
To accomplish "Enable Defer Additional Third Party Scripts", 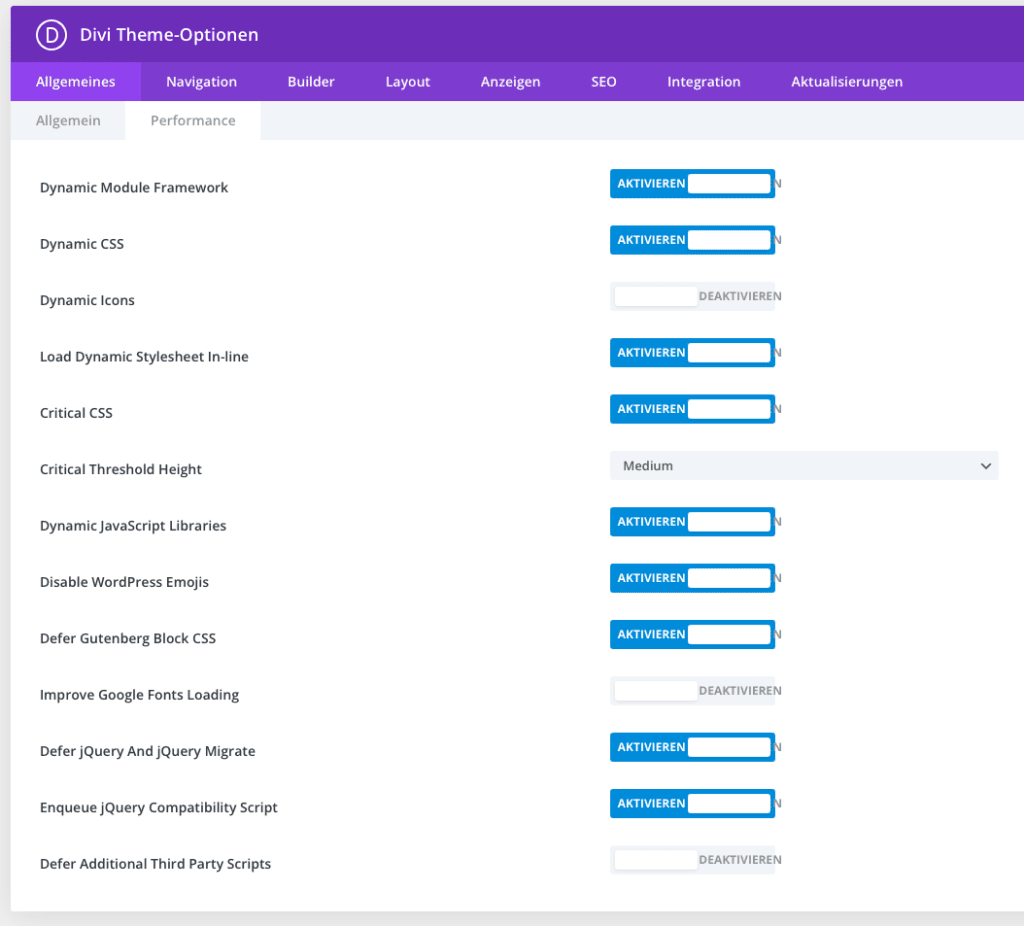I will tap(692, 859).
